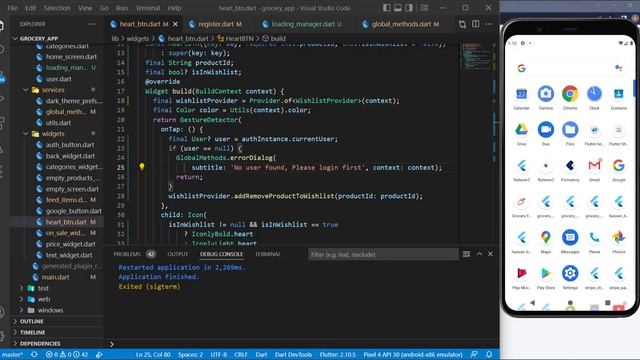Open Photos on the emulator
Image resolution: width=640 pixels, height=360 pixels.
[x=618, y=237]
